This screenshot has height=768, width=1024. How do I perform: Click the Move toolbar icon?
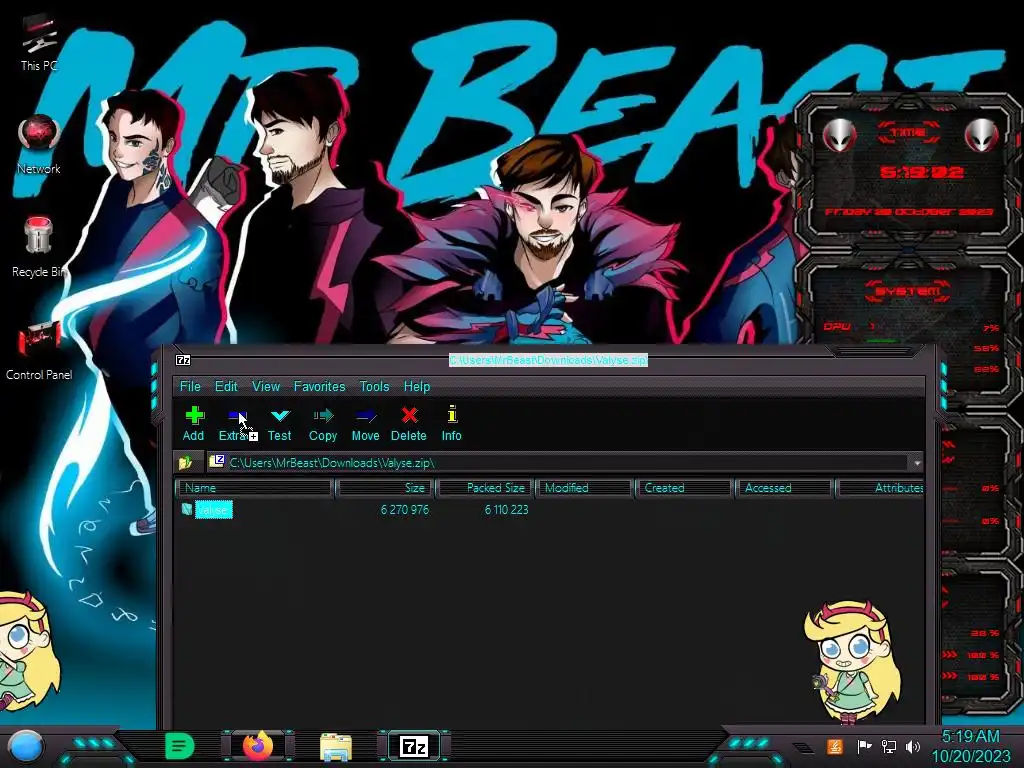click(x=365, y=423)
